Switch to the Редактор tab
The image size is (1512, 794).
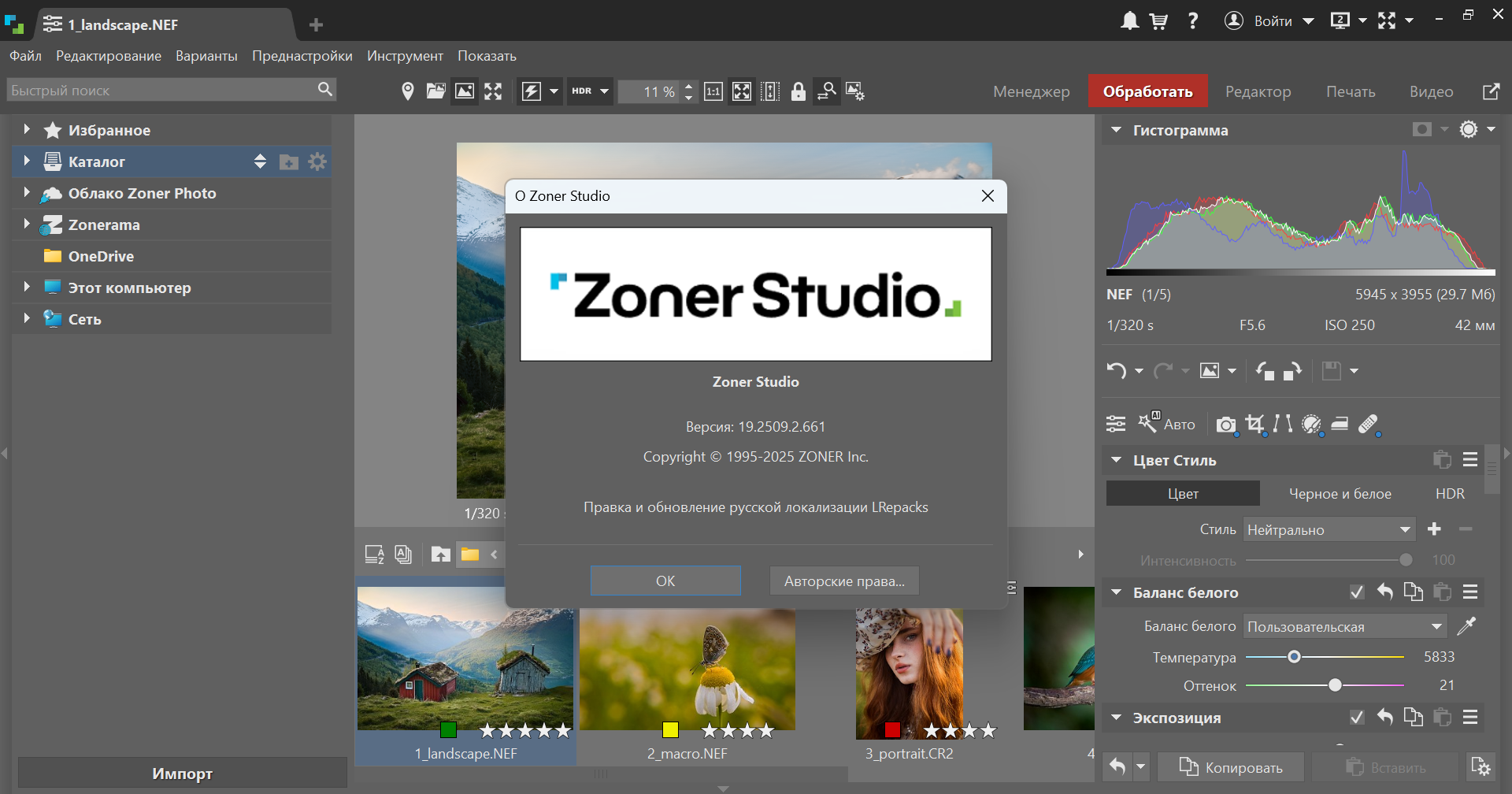point(1258,91)
